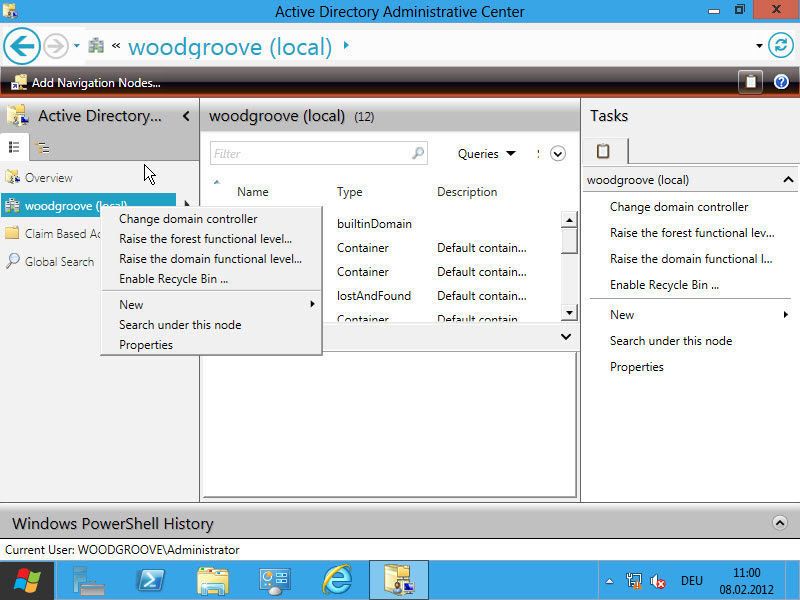
Task: Select the Tasks pane clipboard tab
Action: click(604, 151)
